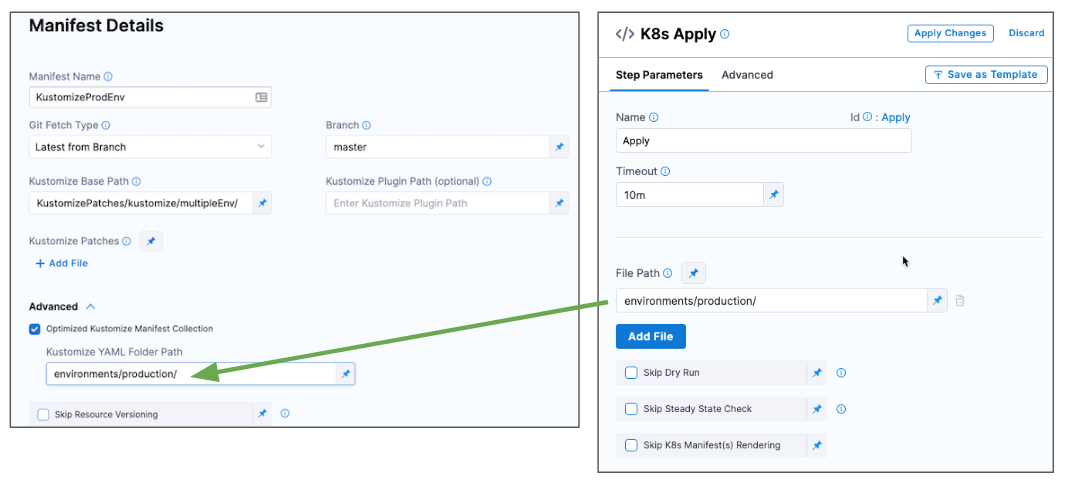Delete the environments/production file path entry
The image size is (1066, 490).
[960, 300]
